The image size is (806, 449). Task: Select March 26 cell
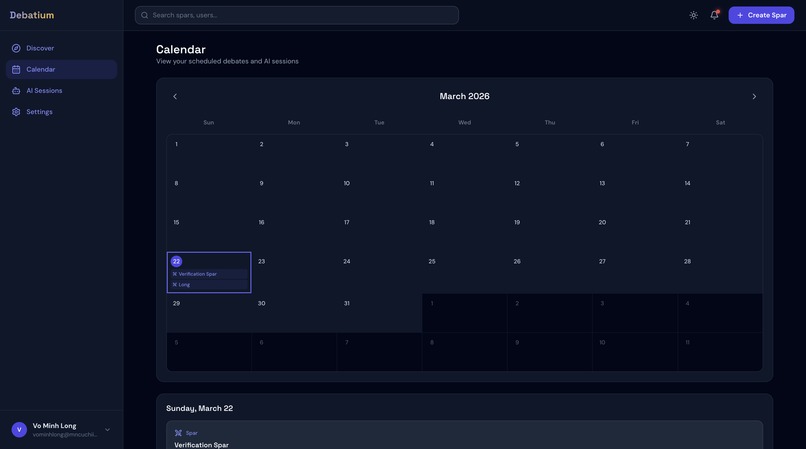tap(550, 273)
